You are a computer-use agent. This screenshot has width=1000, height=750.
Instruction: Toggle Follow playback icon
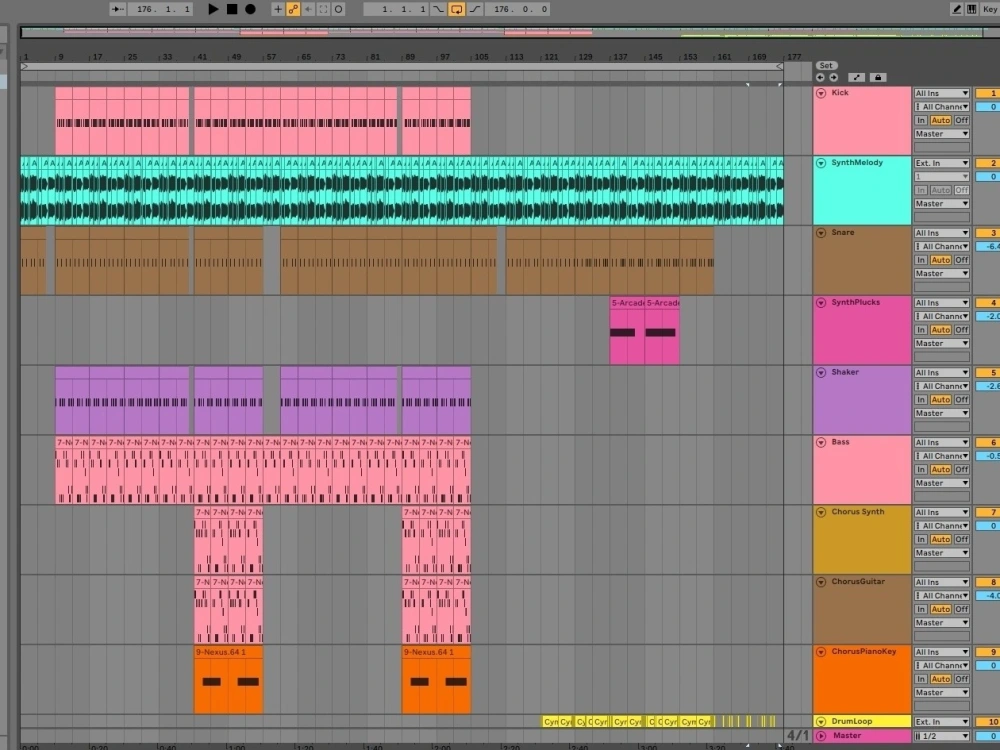[x=117, y=9]
